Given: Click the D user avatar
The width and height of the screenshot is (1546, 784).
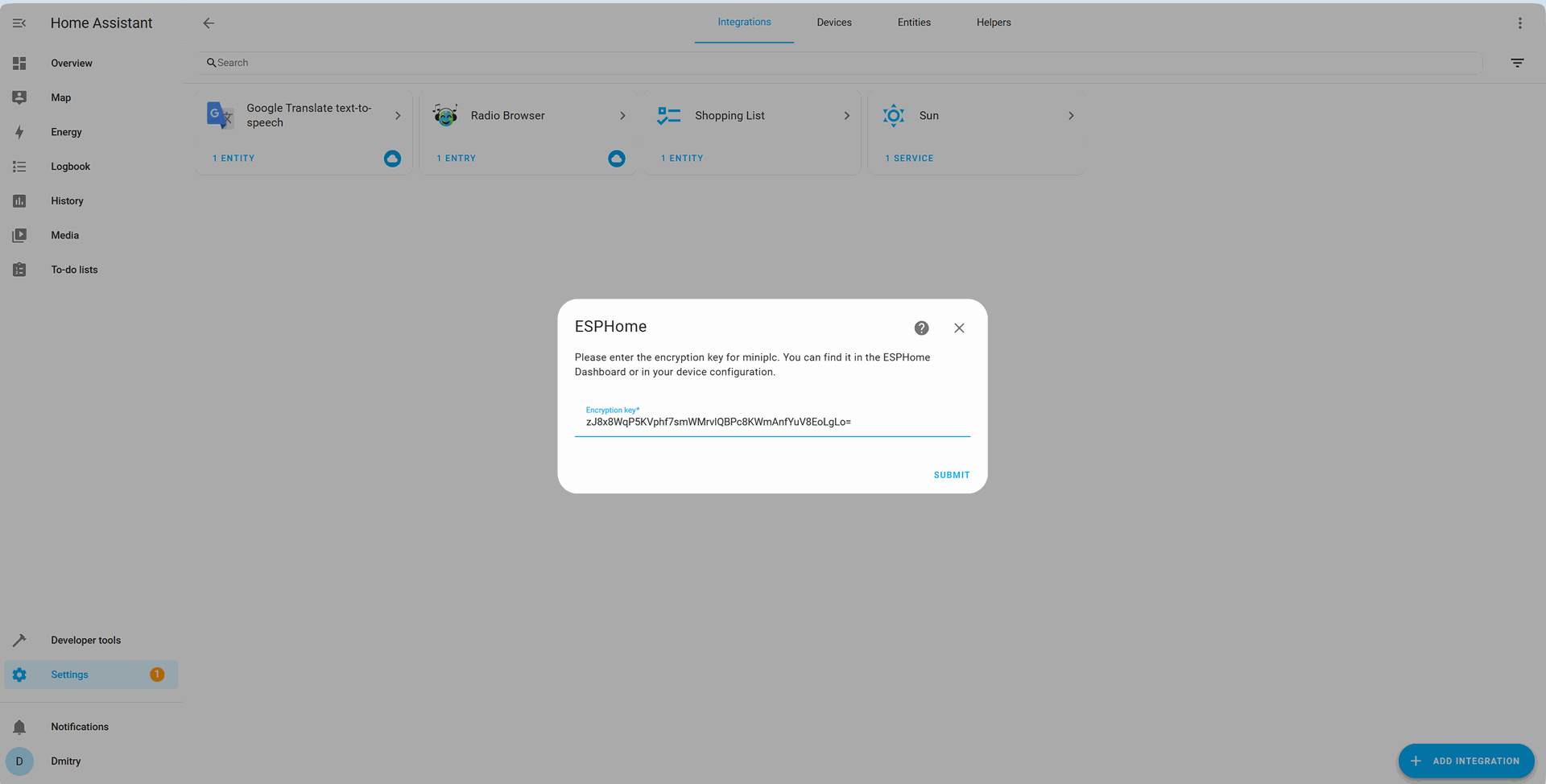Looking at the screenshot, I should [x=19, y=761].
